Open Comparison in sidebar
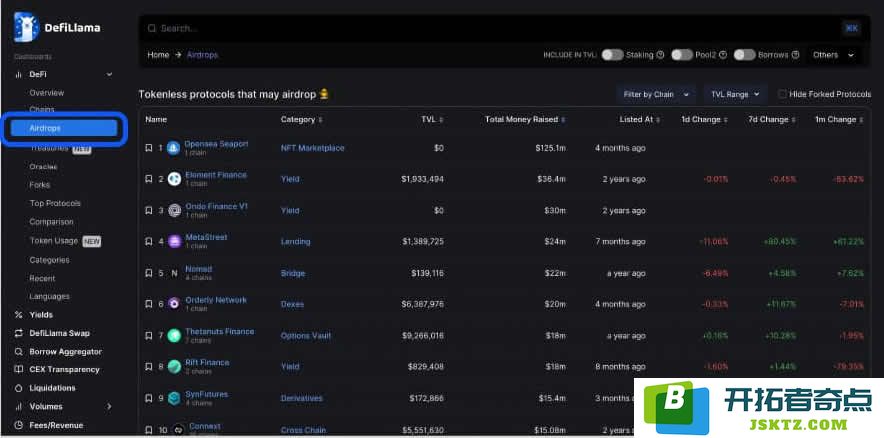 51,222
